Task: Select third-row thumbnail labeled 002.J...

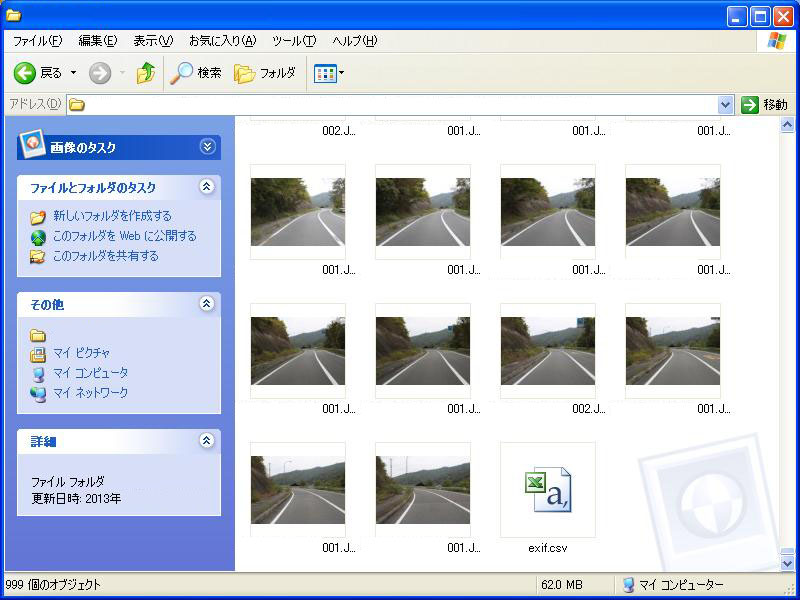Action: pyautogui.click(x=548, y=351)
